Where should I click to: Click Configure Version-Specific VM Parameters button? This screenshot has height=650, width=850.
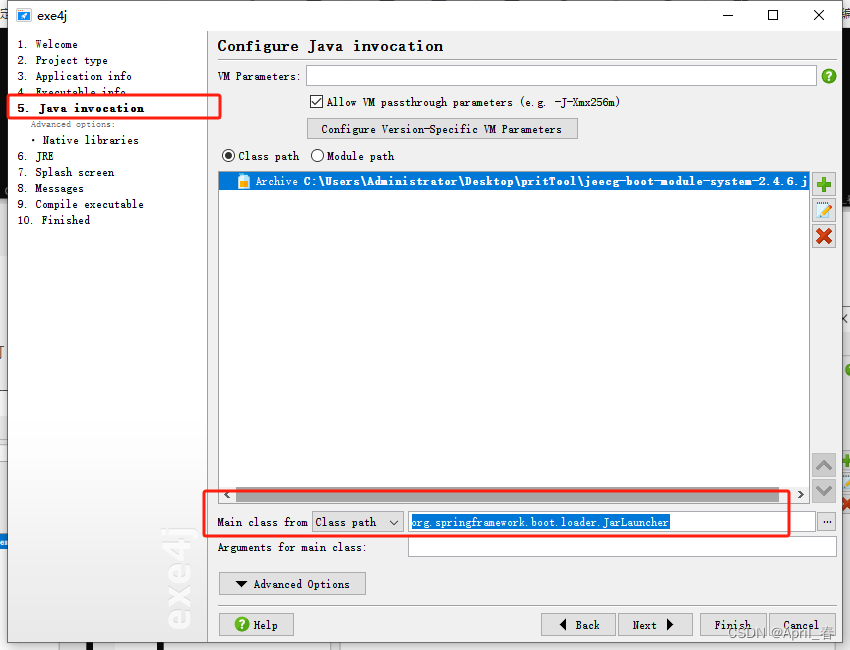(442, 129)
